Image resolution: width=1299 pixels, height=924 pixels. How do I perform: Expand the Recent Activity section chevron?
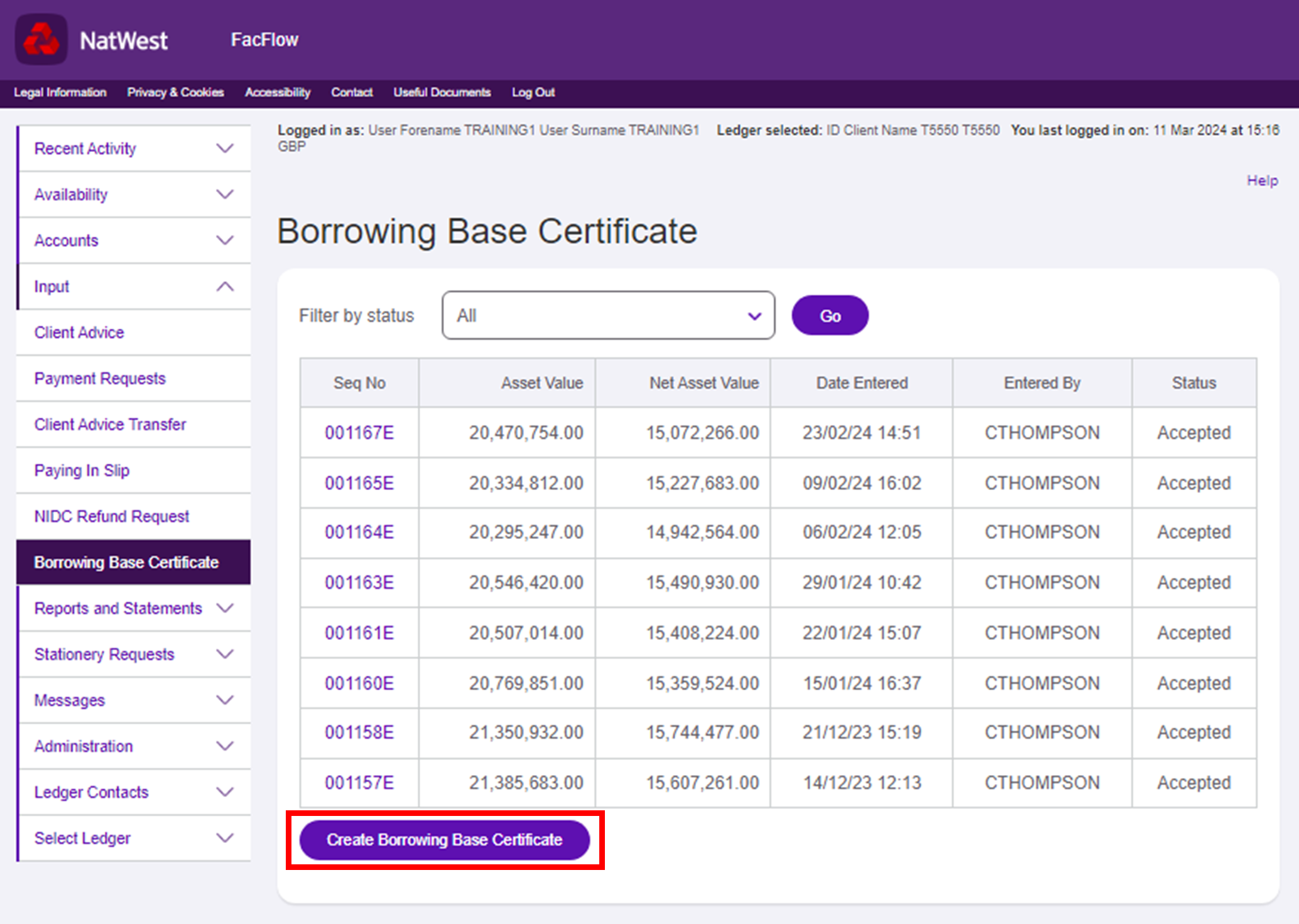click(225, 149)
